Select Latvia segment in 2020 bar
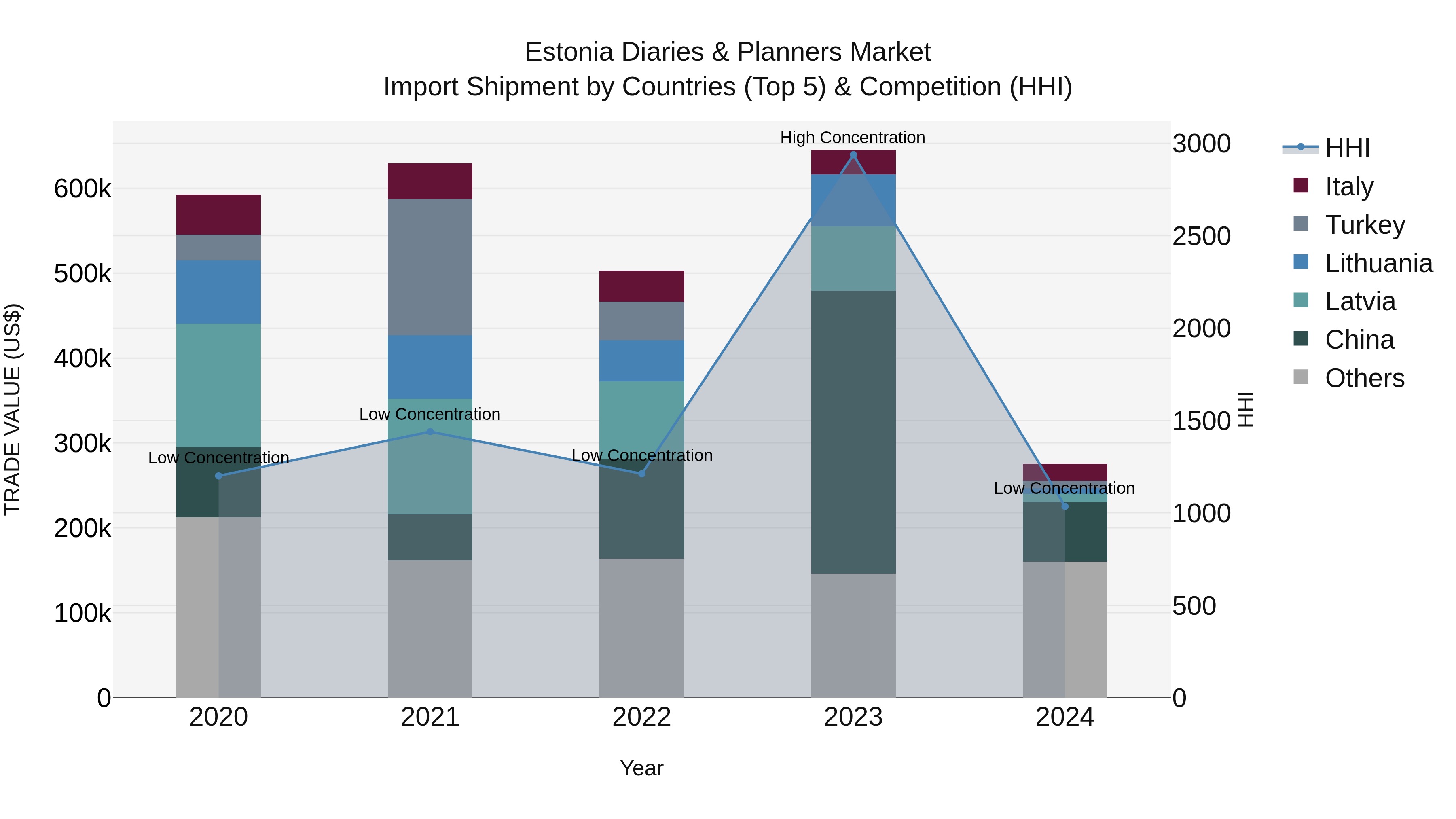1456x819 pixels. click(219, 385)
